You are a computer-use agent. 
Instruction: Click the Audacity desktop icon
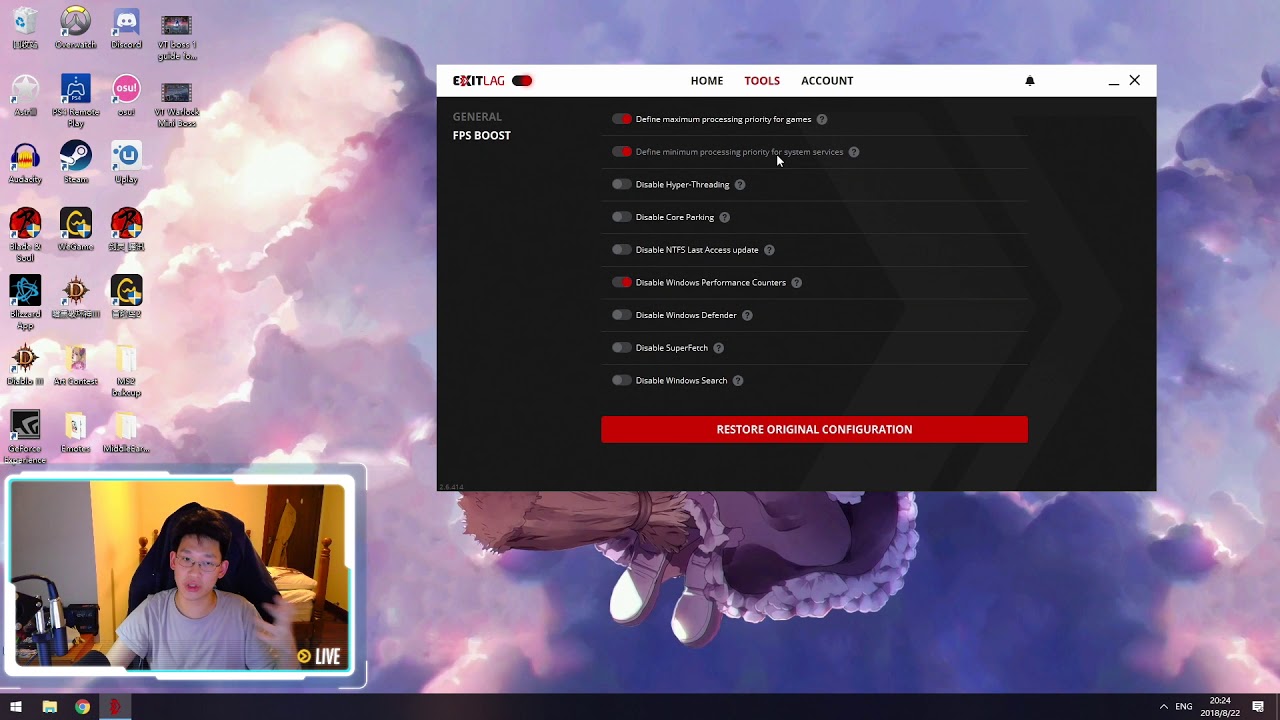coord(25,163)
